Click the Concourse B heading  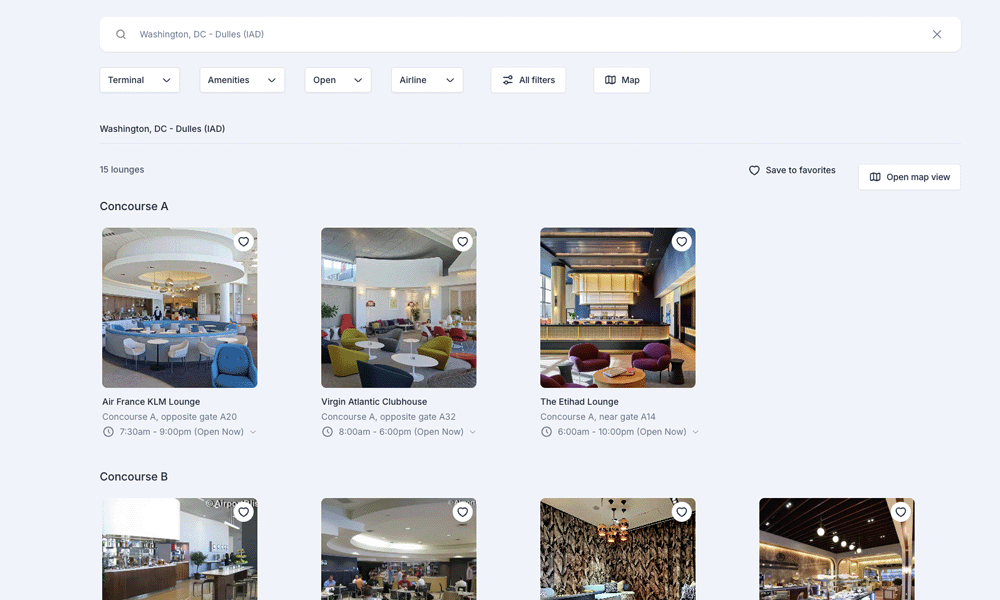(134, 477)
